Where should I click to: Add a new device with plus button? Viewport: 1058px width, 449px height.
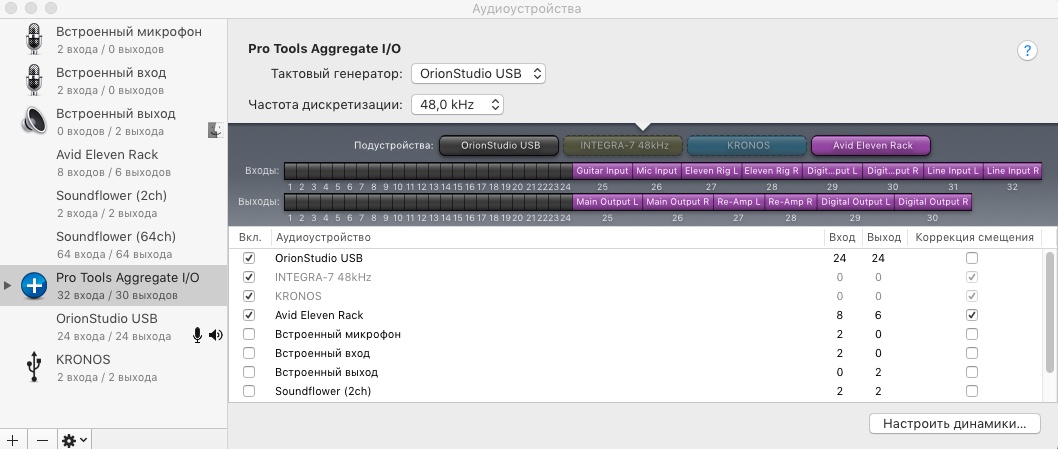click(12, 440)
